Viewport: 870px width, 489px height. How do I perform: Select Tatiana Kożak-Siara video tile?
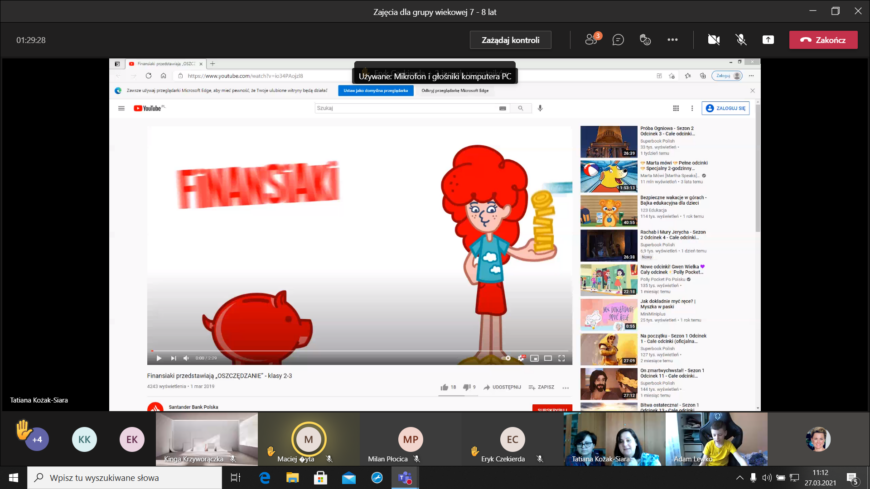[x=614, y=438]
